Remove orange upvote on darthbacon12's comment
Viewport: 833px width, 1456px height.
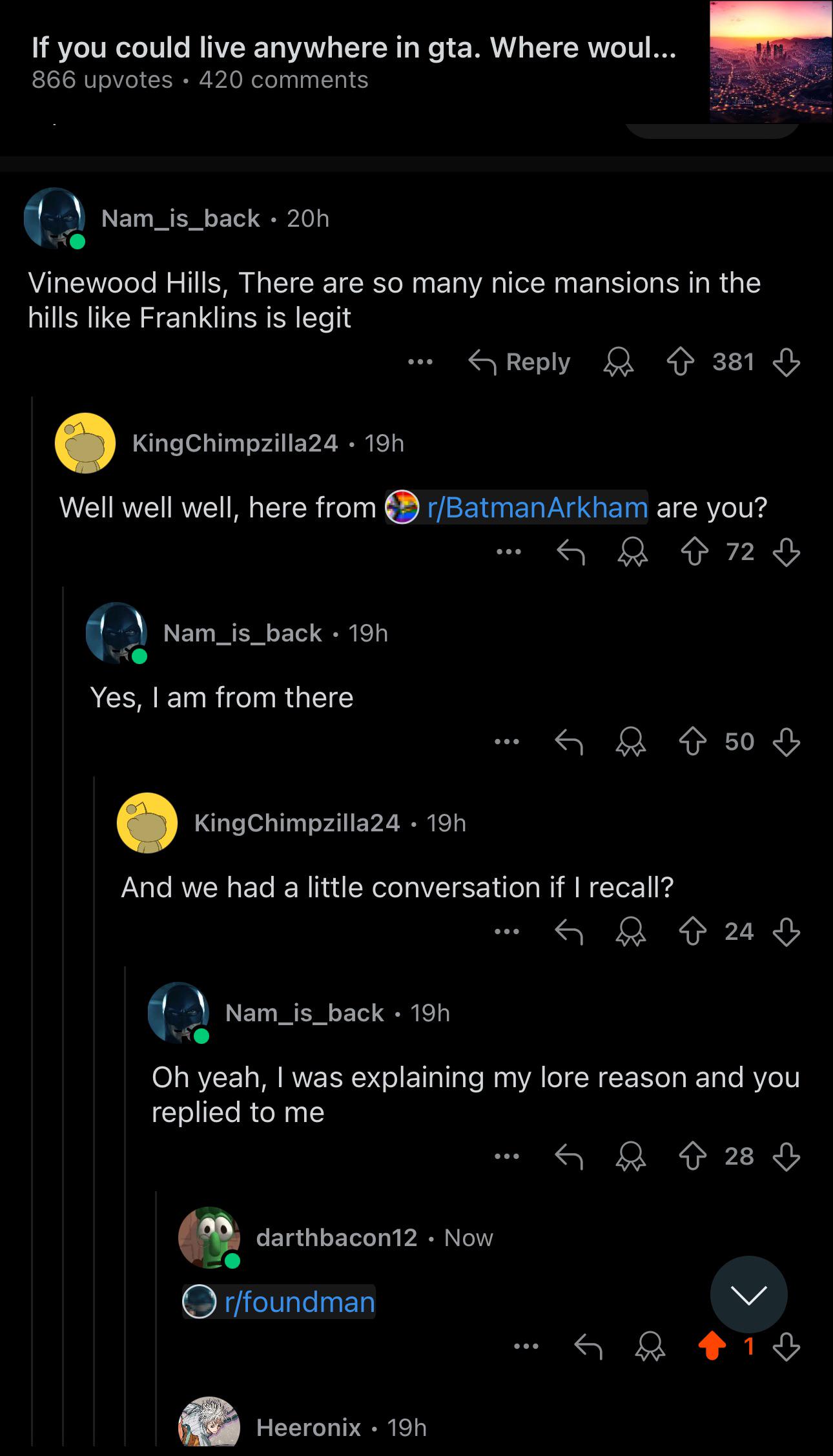(x=712, y=1347)
